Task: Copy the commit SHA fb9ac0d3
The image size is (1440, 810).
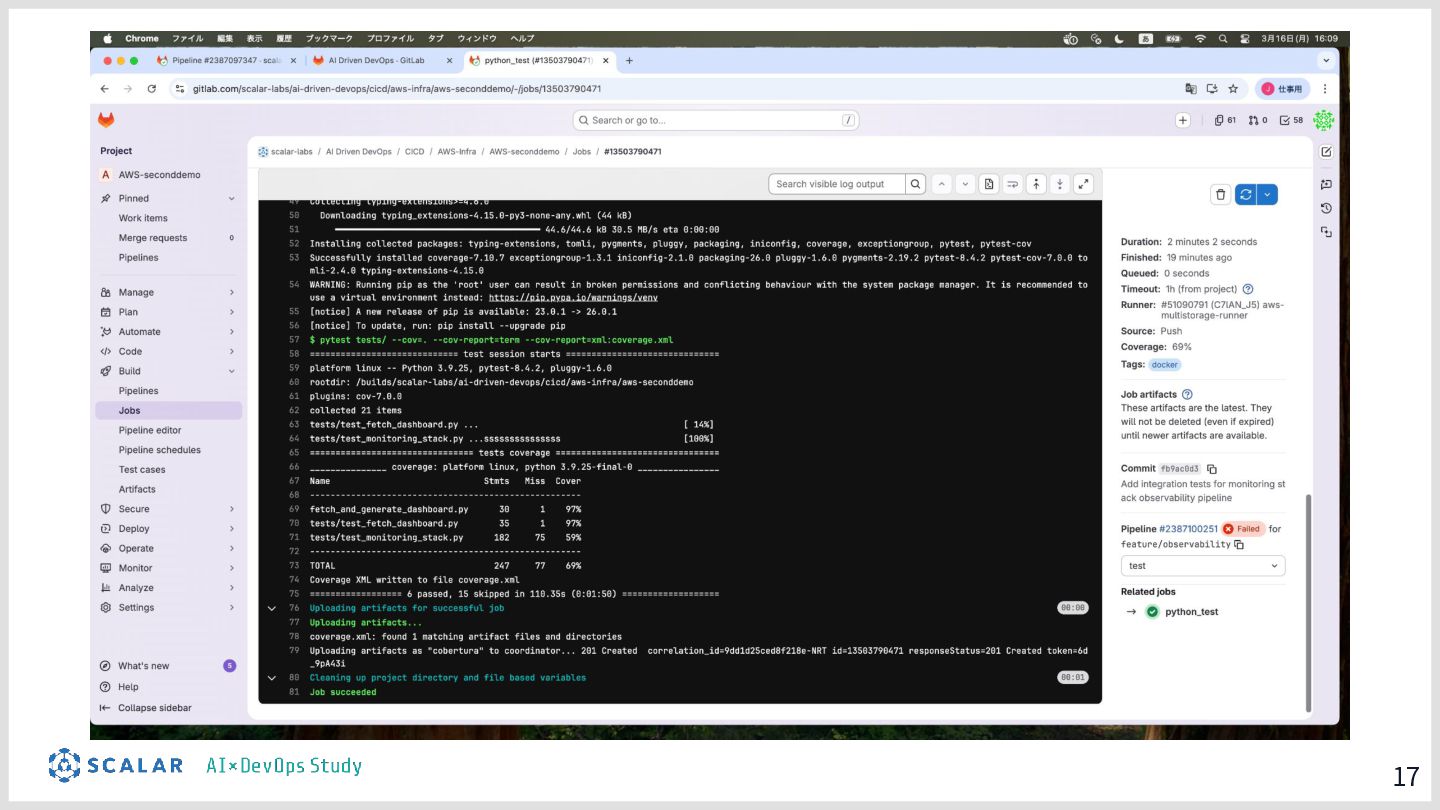Action: tap(1212, 469)
